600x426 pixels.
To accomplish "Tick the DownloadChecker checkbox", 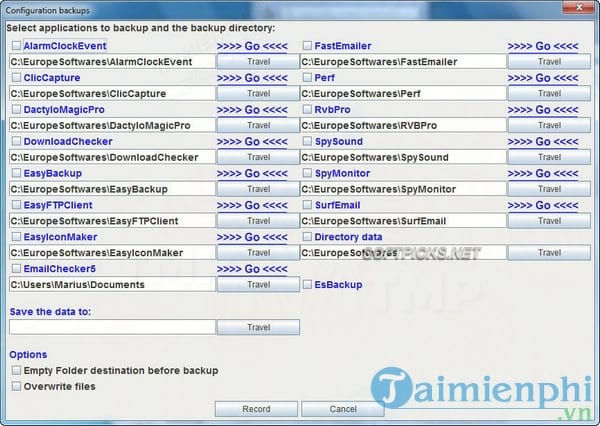I will tap(16, 141).
